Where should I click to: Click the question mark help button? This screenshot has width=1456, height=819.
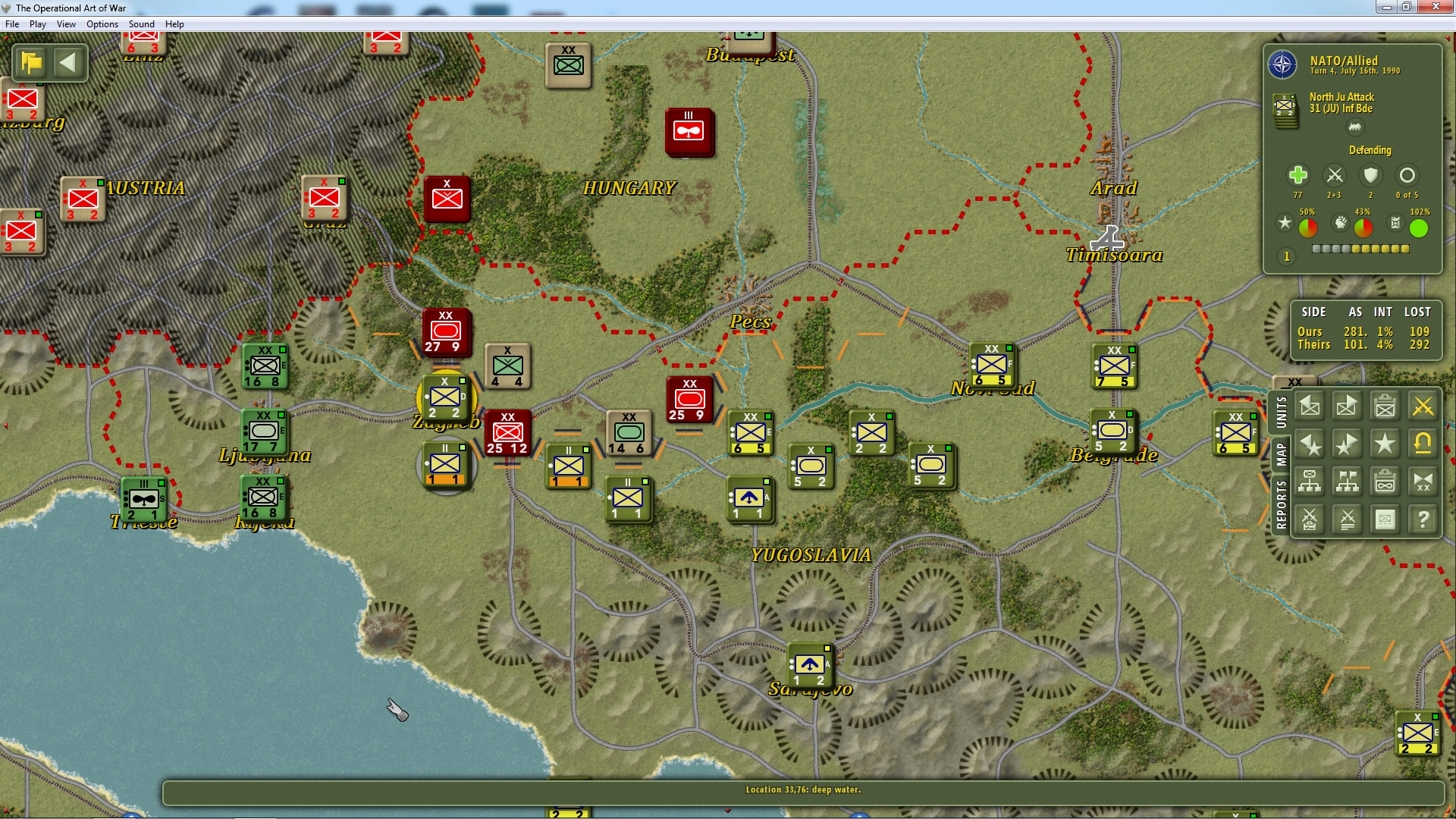(1423, 519)
